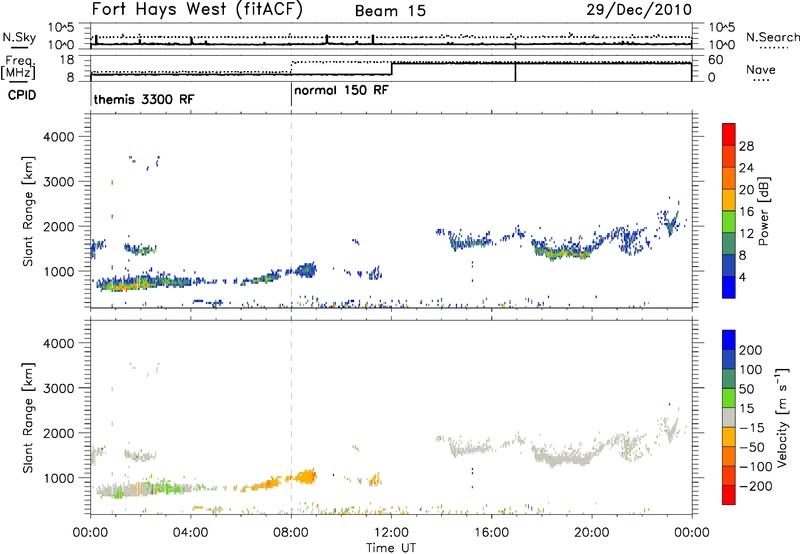Screen dimensions: 800x554
Task: Click the "Fort Hays West (fitACF)" title
Action: (x=197, y=10)
